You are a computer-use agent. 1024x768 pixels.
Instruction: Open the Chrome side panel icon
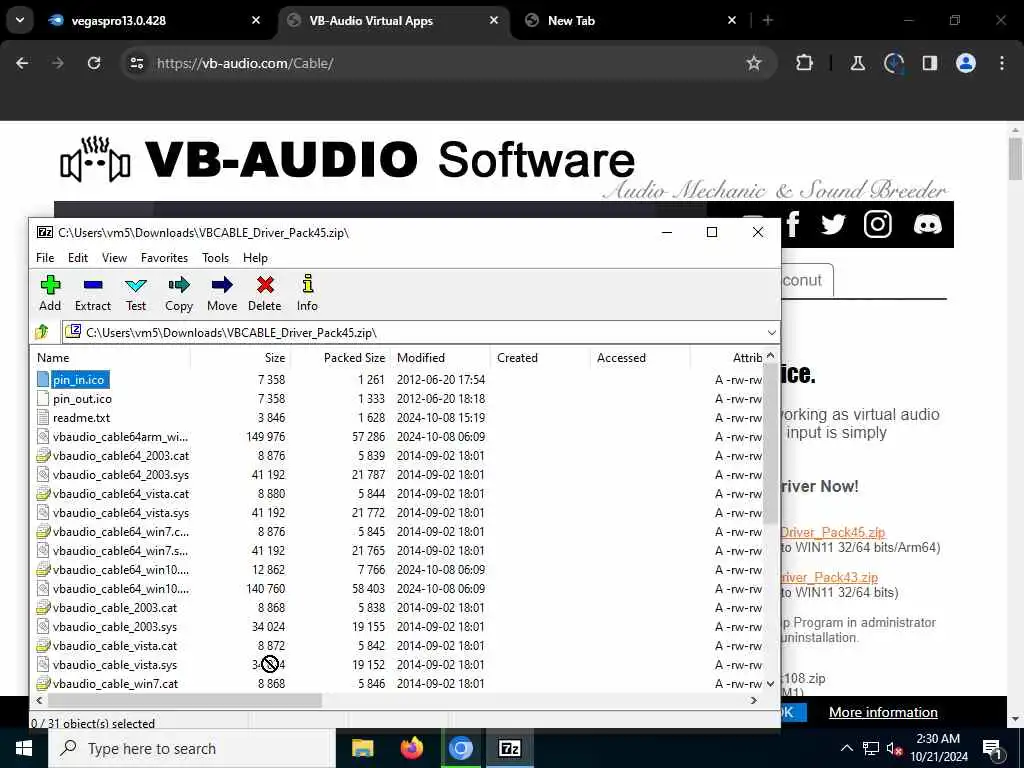(929, 63)
